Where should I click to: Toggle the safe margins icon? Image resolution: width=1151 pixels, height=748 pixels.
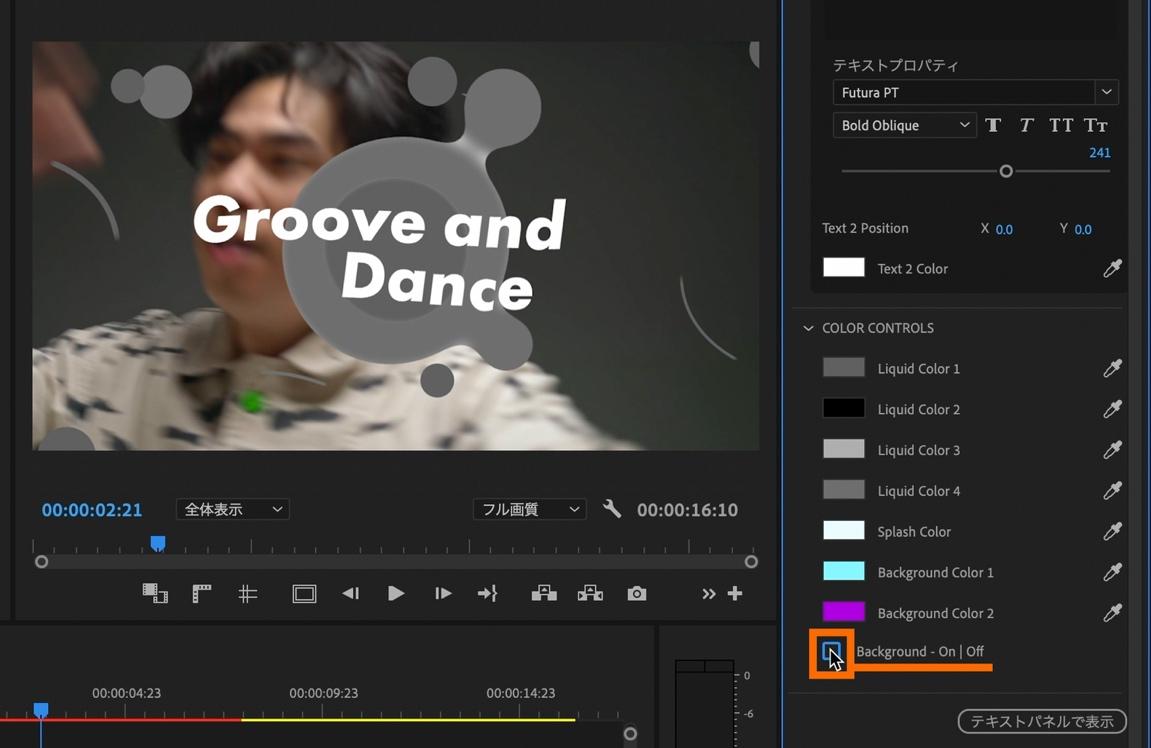[x=304, y=593]
